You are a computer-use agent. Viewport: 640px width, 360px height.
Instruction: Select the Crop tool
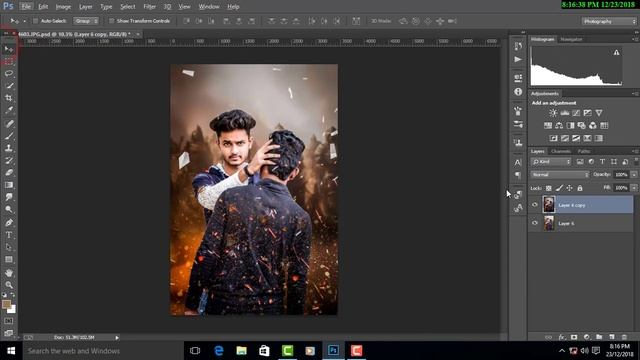tap(9, 98)
